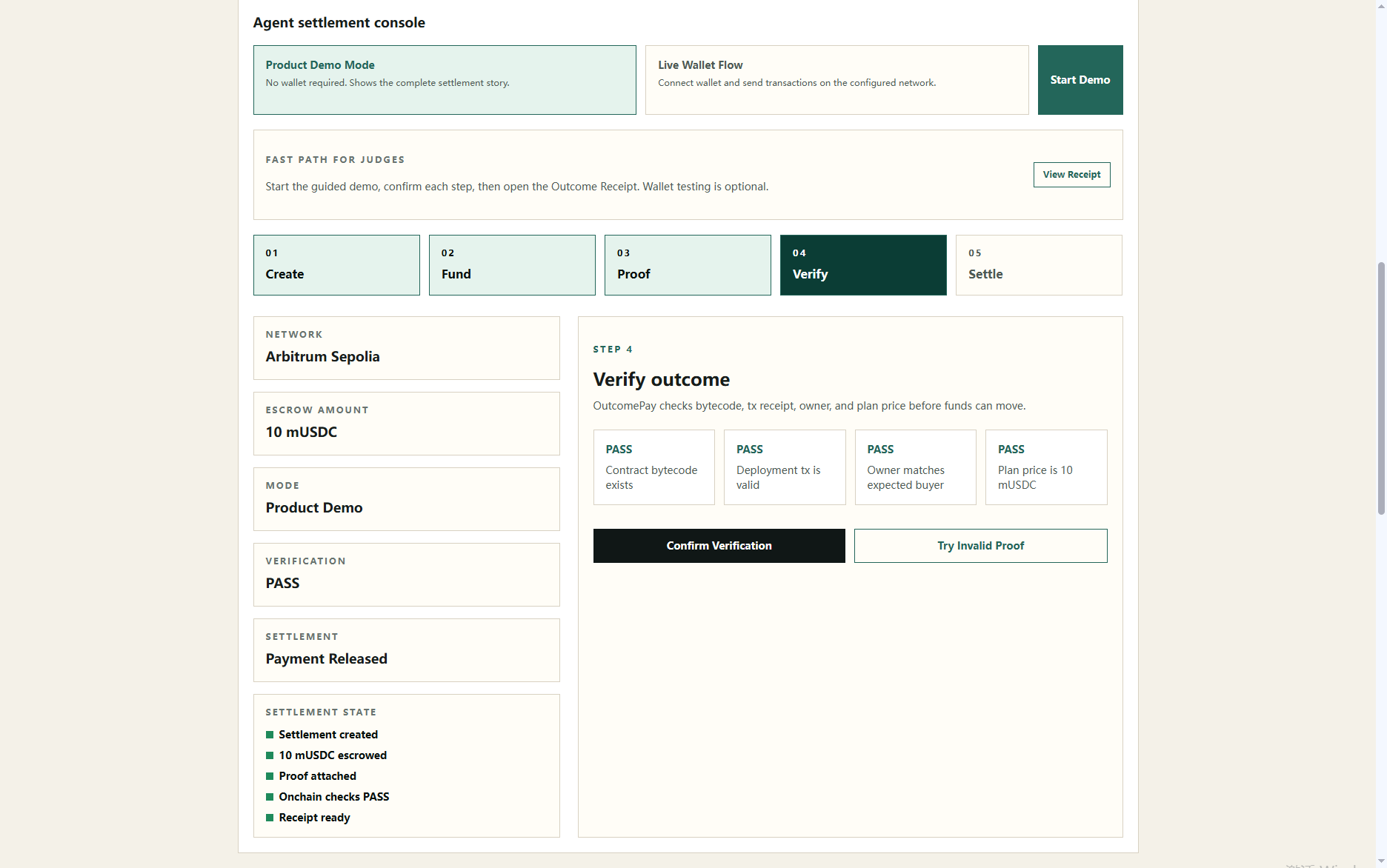Go to step 05 Settle
1387x868 pixels.
[x=1039, y=265]
